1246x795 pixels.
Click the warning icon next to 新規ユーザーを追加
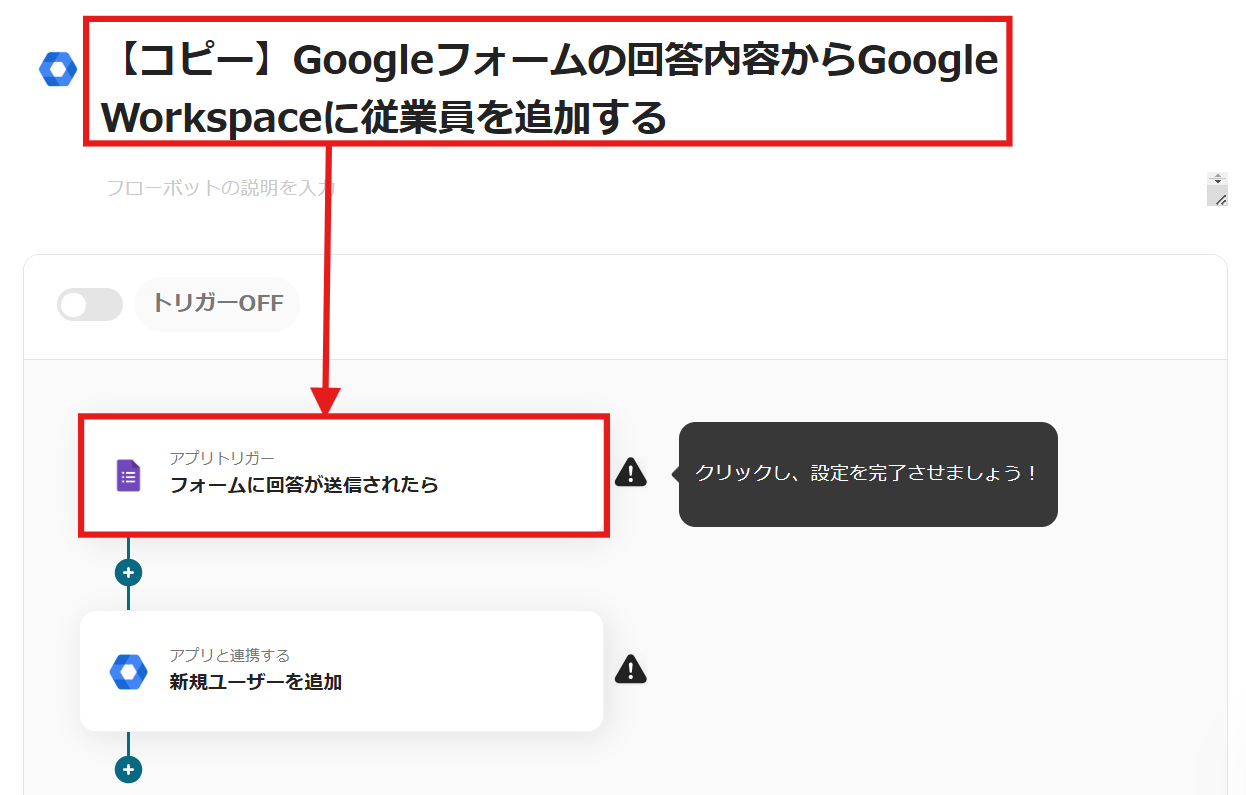(631, 668)
